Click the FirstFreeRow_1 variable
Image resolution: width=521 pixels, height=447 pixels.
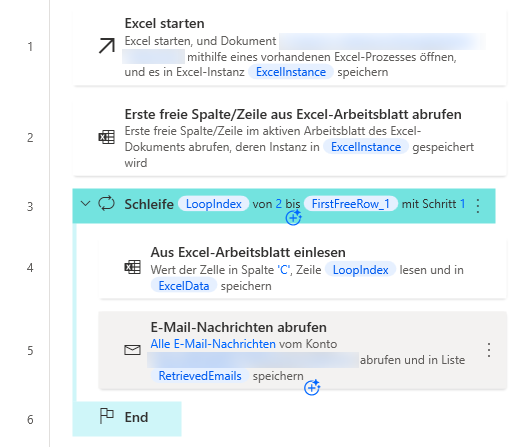[x=351, y=204]
